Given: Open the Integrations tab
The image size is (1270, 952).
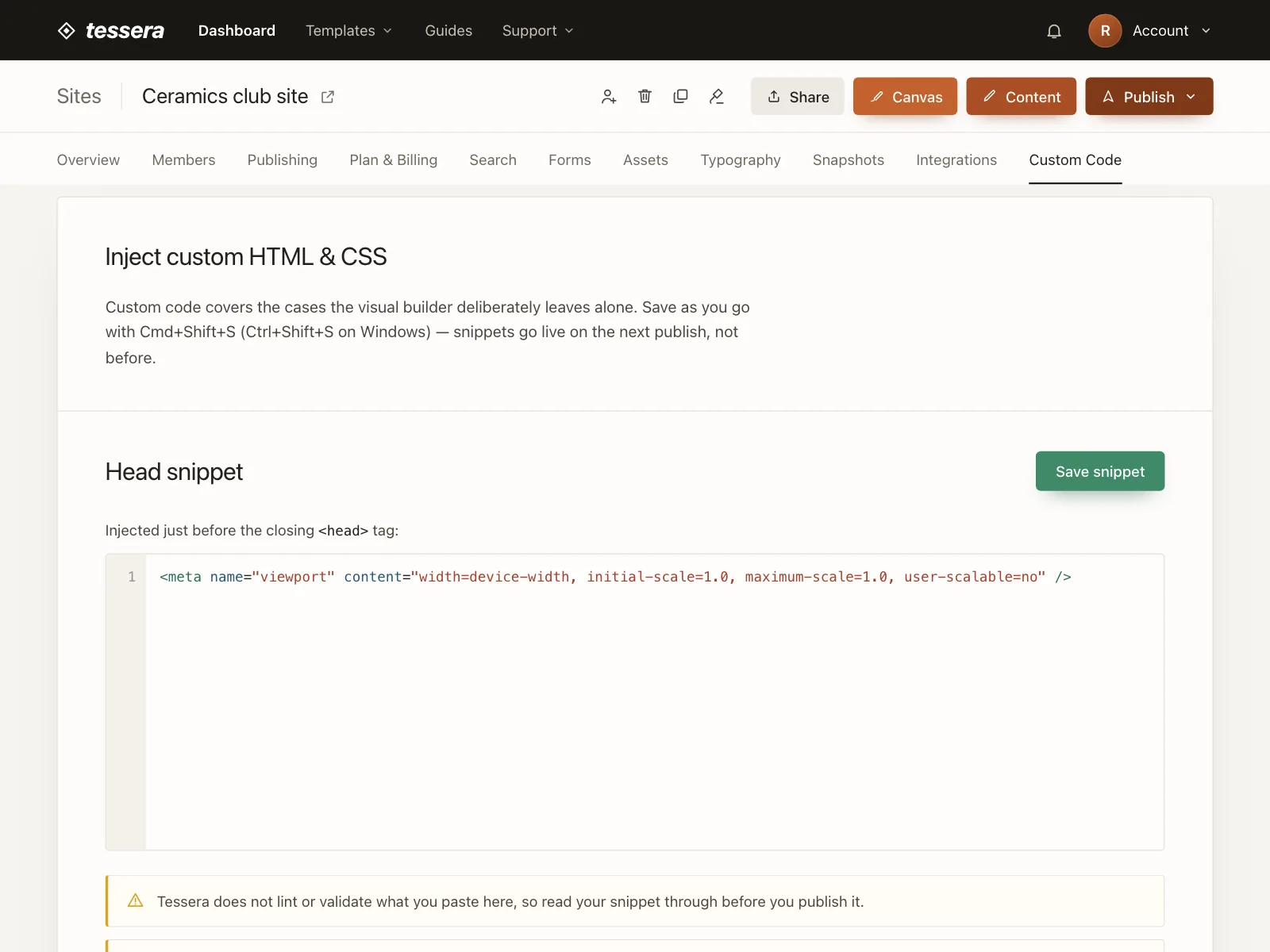Looking at the screenshot, I should tap(956, 160).
